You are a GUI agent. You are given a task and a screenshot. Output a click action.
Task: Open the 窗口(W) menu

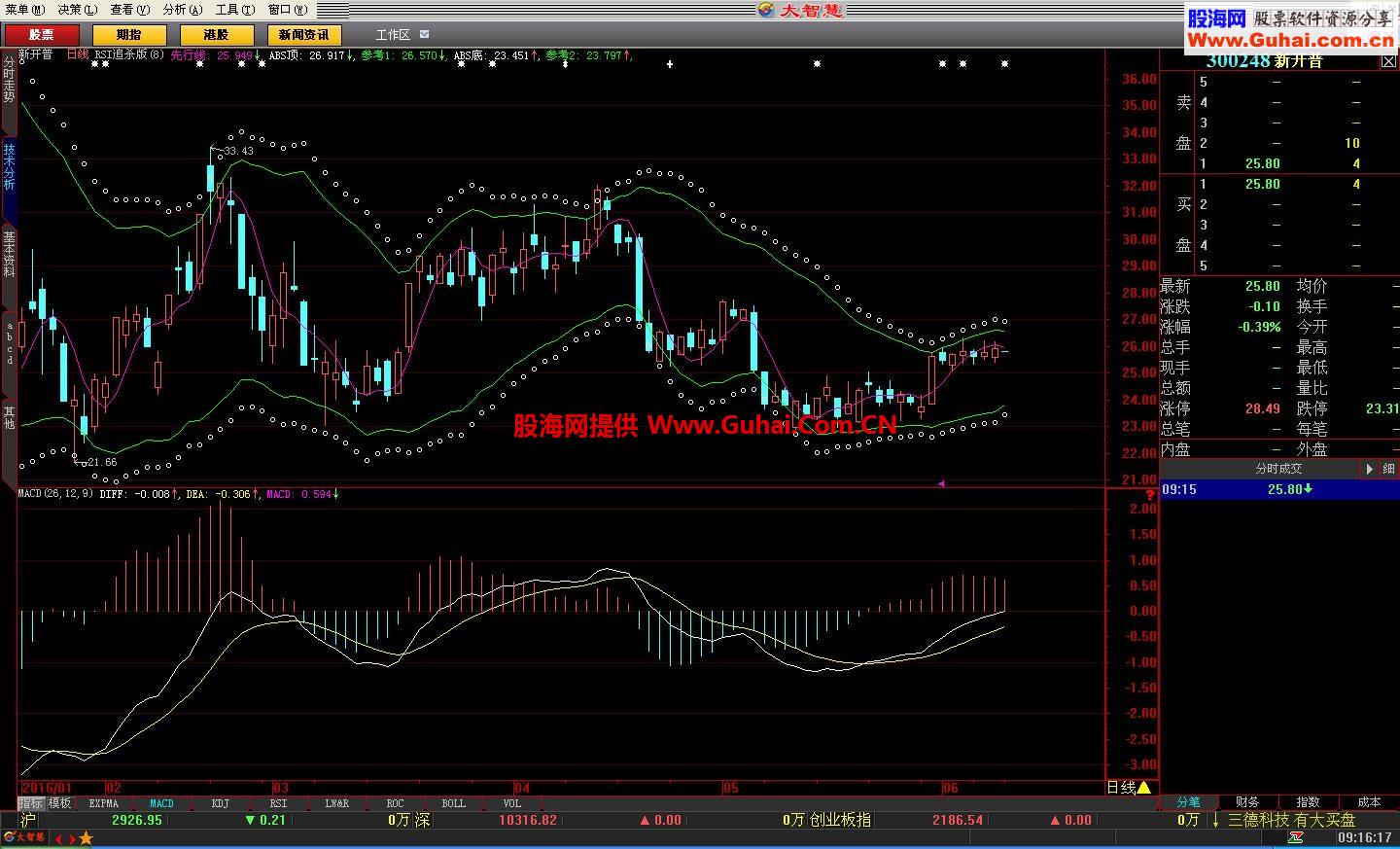287,10
